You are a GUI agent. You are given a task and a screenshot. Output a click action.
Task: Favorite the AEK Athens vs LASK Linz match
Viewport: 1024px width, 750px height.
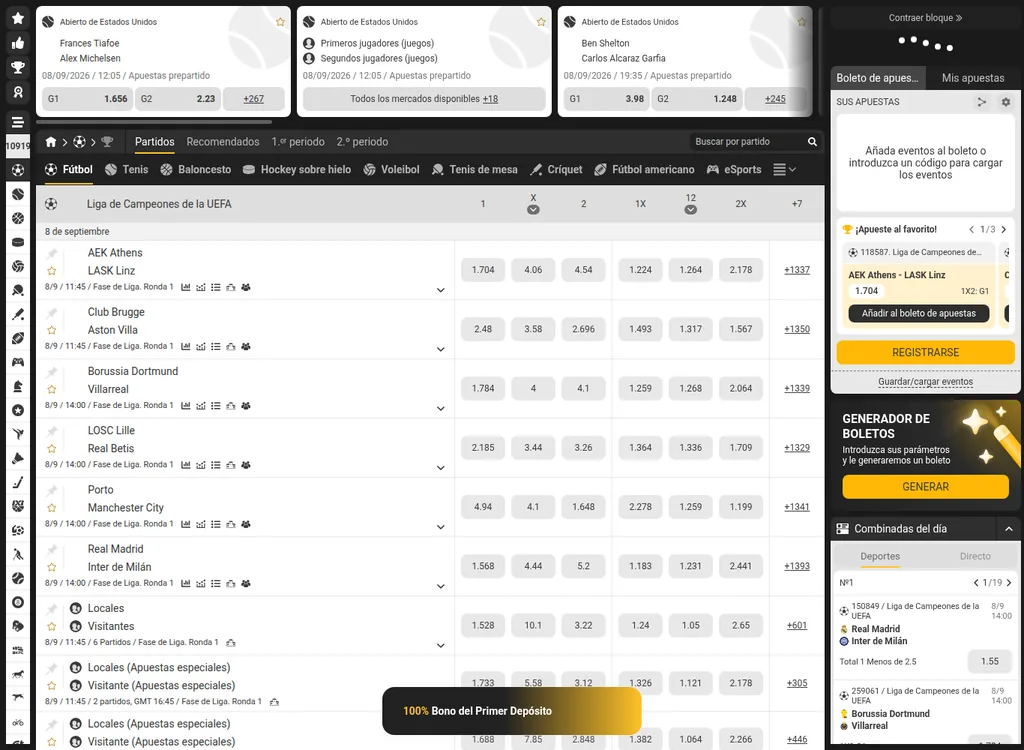pyautogui.click(x=52, y=270)
